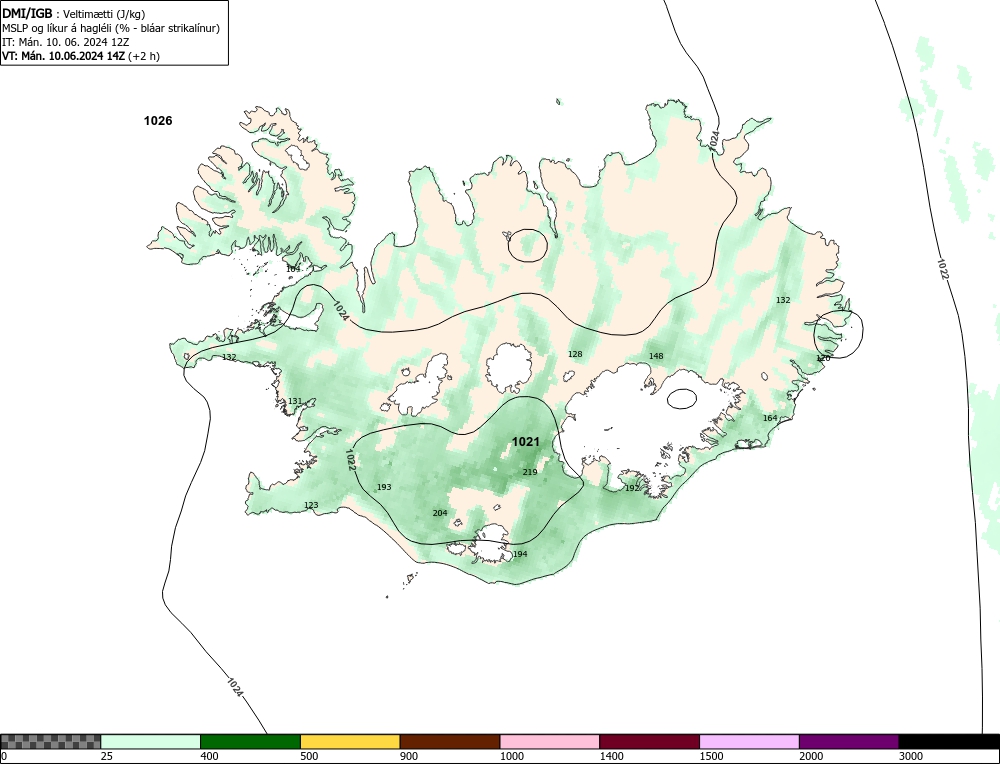Click the legend tick value 1000

pyautogui.click(x=511, y=757)
